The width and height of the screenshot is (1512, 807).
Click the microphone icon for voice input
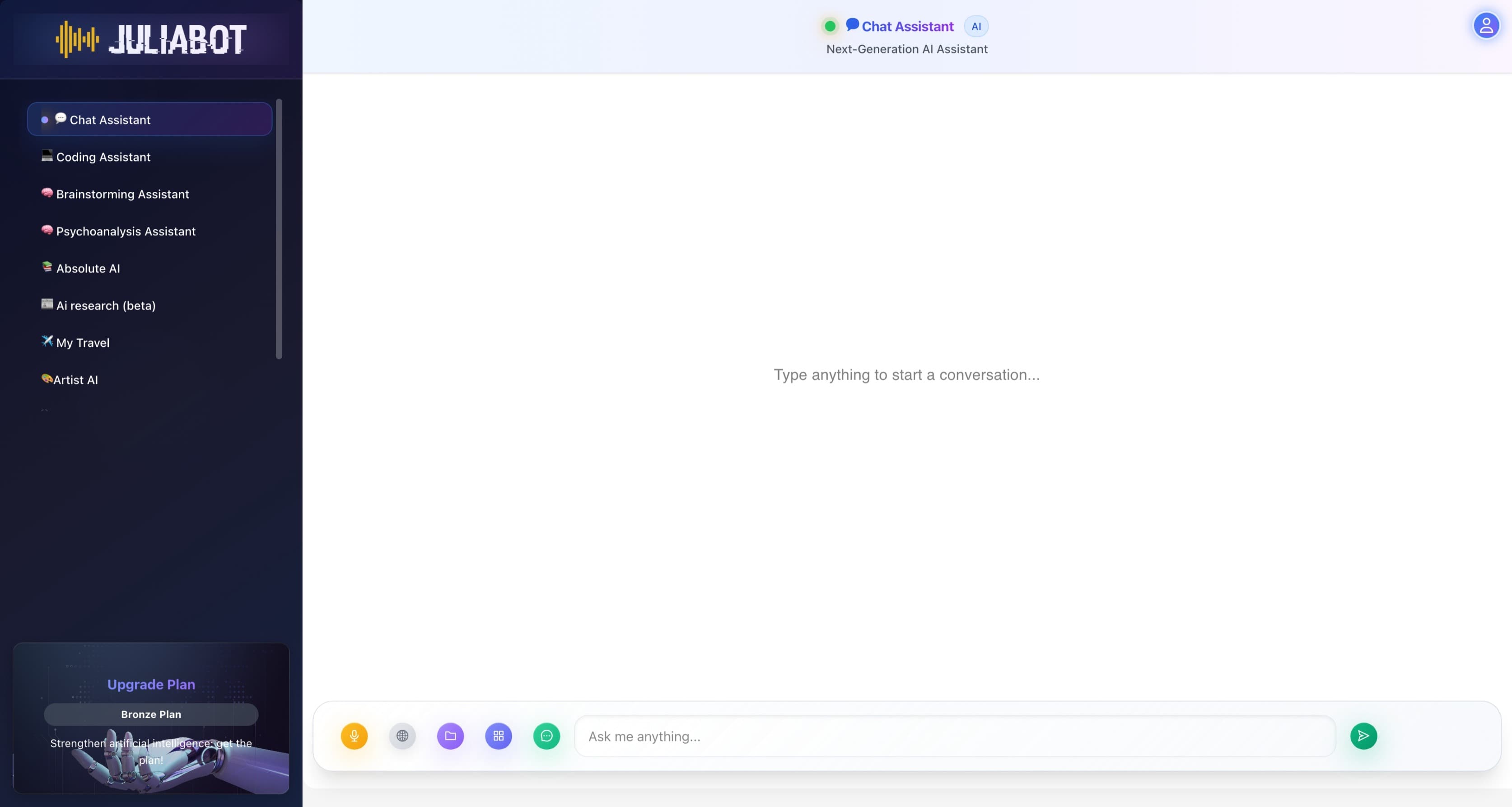click(x=355, y=735)
